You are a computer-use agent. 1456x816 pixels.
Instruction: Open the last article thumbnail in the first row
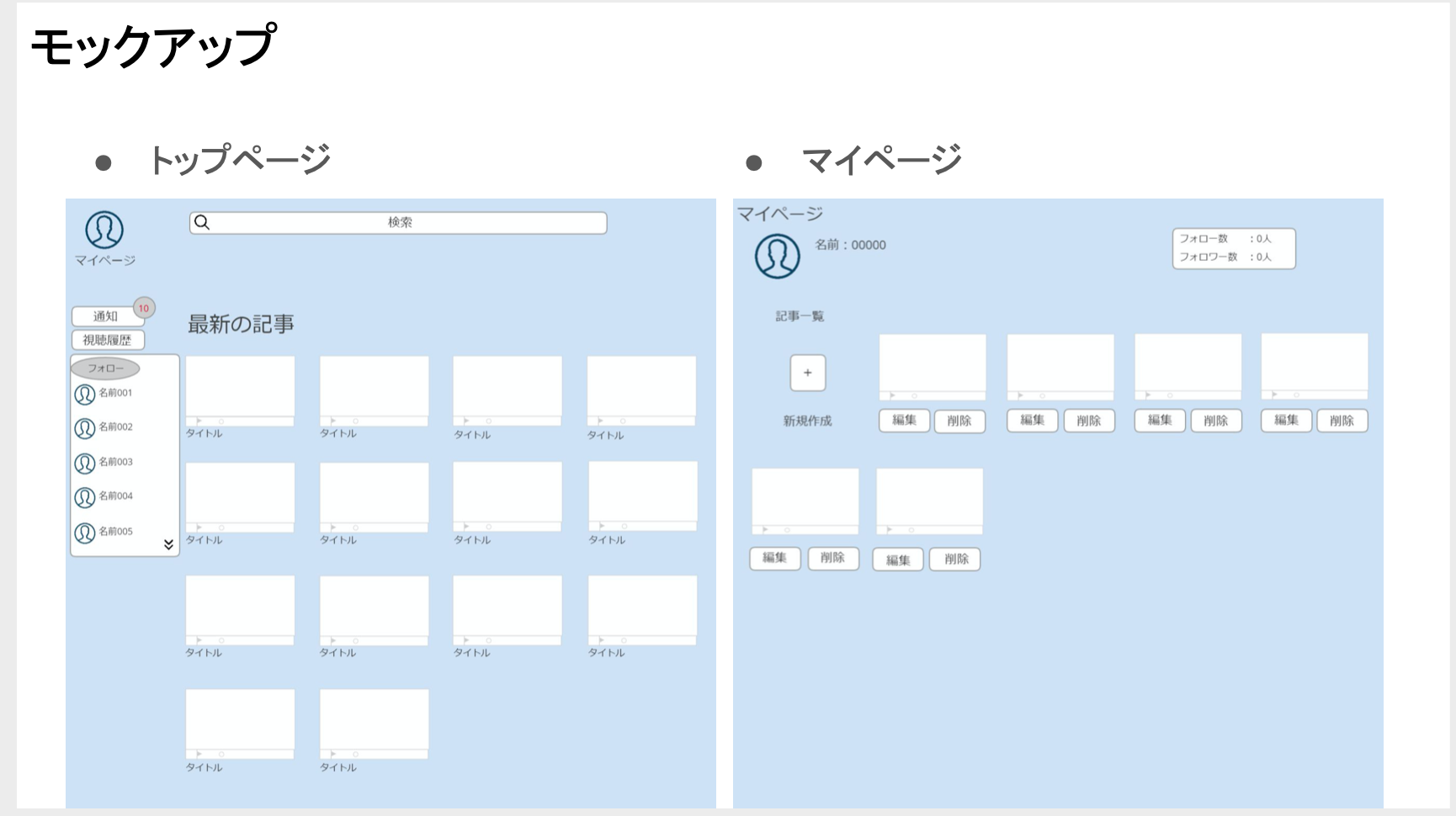(x=641, y=391)
